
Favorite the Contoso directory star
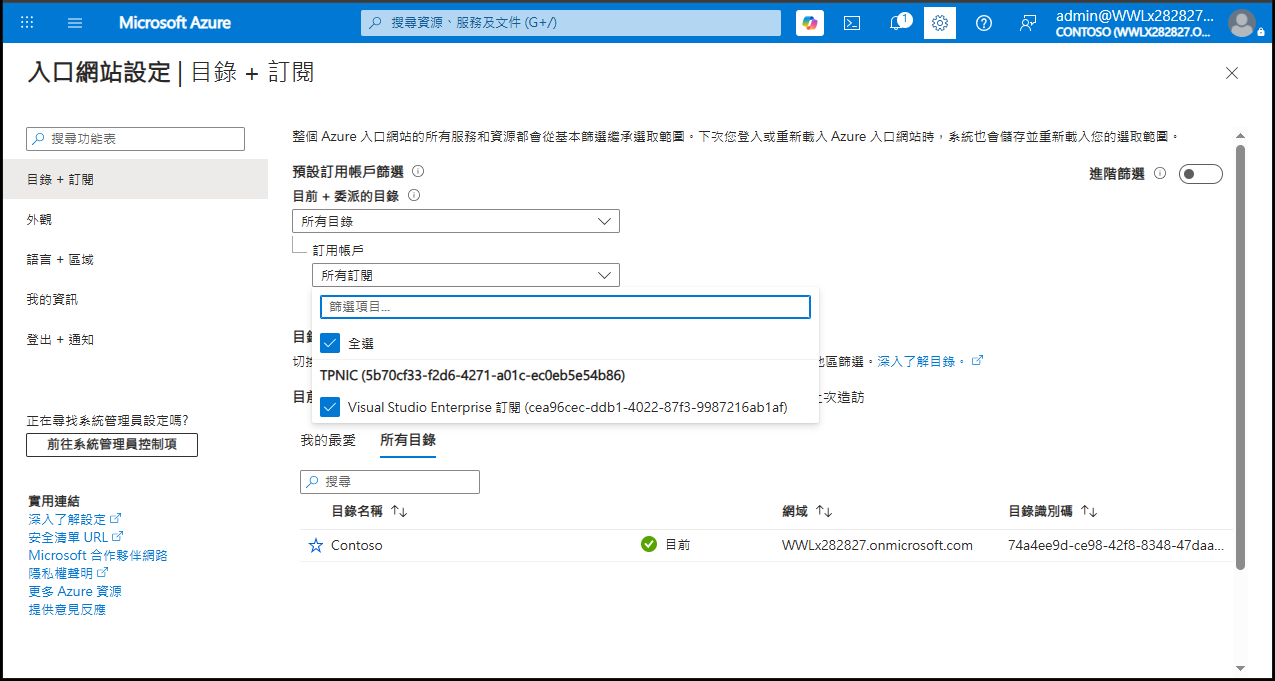click(x=316, y=545)
